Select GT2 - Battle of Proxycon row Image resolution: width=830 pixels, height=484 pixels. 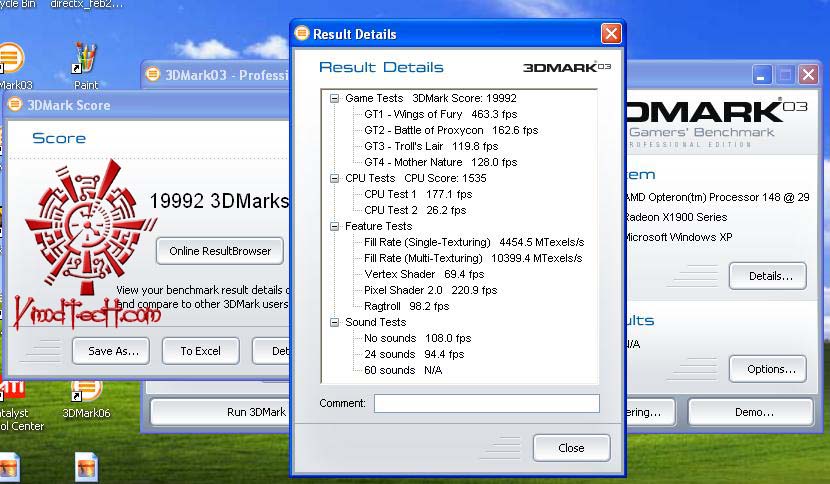[x=451, y=130]
